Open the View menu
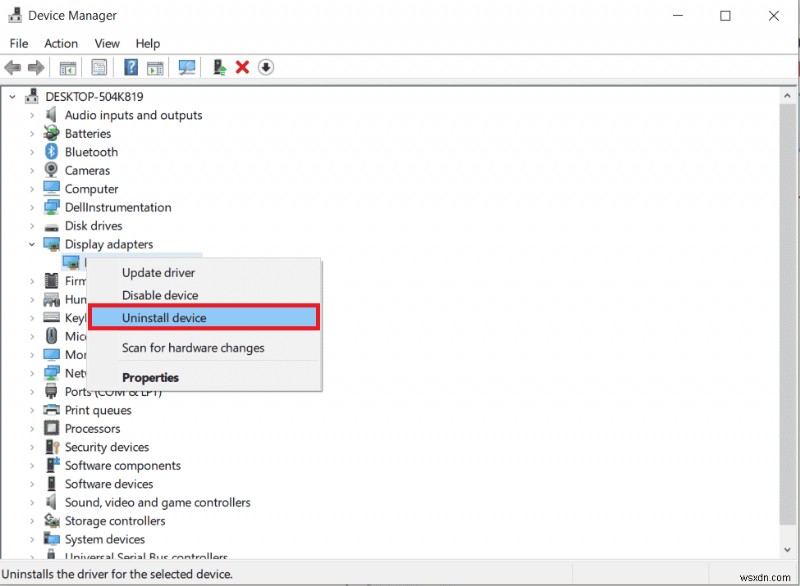 (107, 43)
